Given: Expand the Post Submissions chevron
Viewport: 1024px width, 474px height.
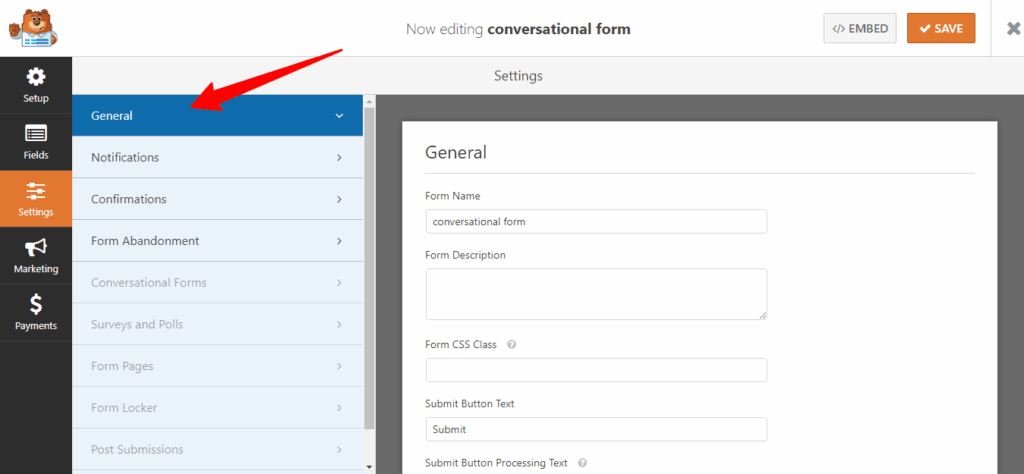Looking at the screenshot, I should point(339,450).
